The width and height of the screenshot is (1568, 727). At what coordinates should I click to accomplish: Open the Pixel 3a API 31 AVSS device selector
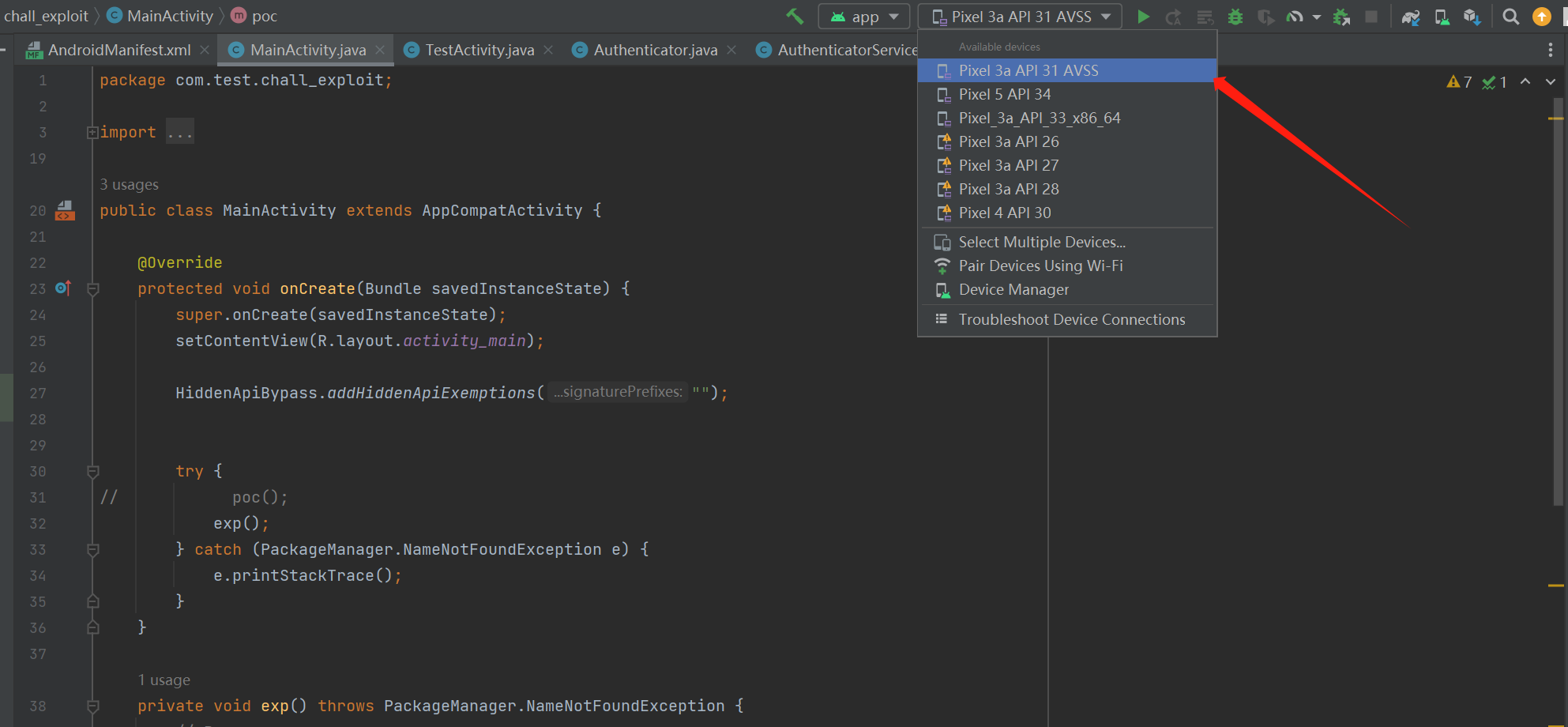click(x=1020, y=17)
